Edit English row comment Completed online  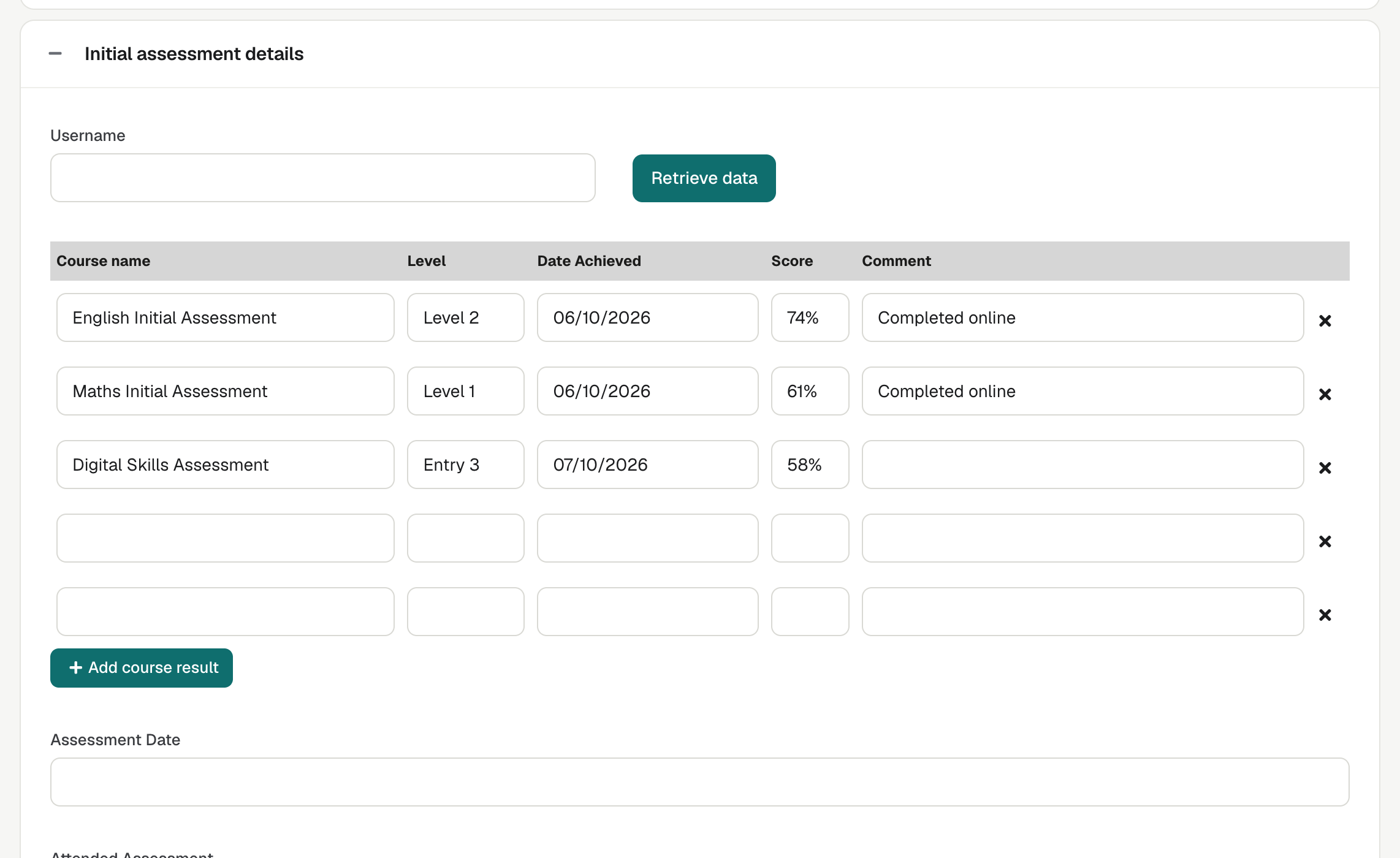click(1082, 317)
